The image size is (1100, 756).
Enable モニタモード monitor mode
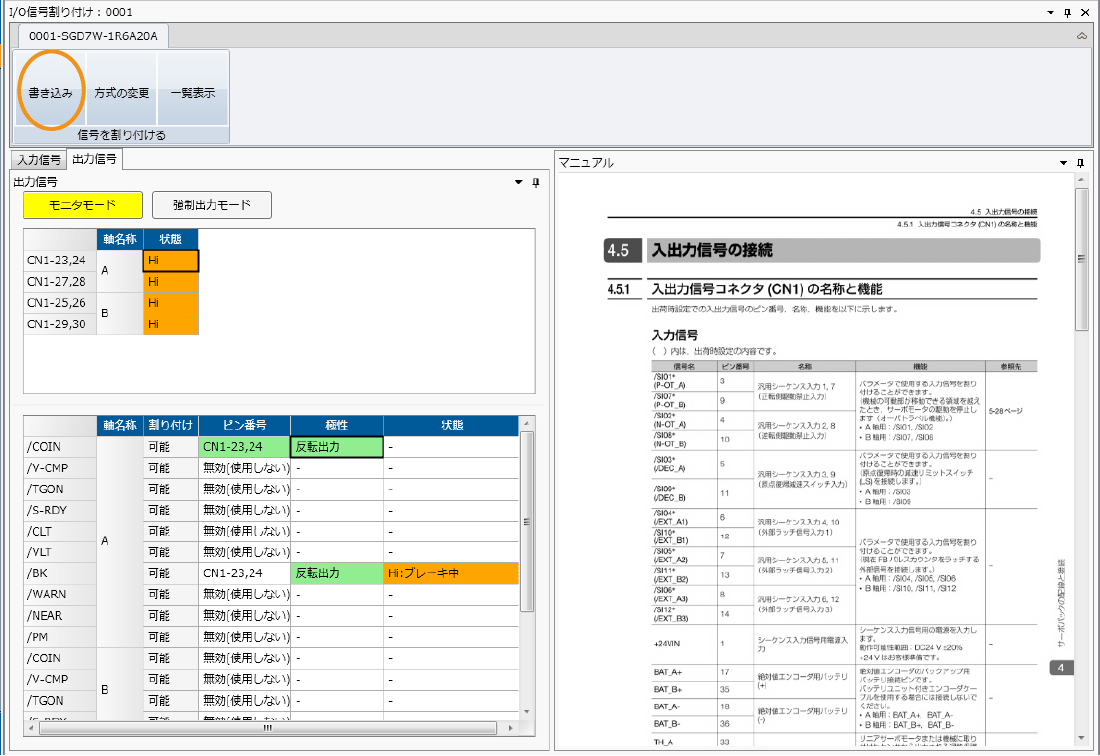point(83,205)
